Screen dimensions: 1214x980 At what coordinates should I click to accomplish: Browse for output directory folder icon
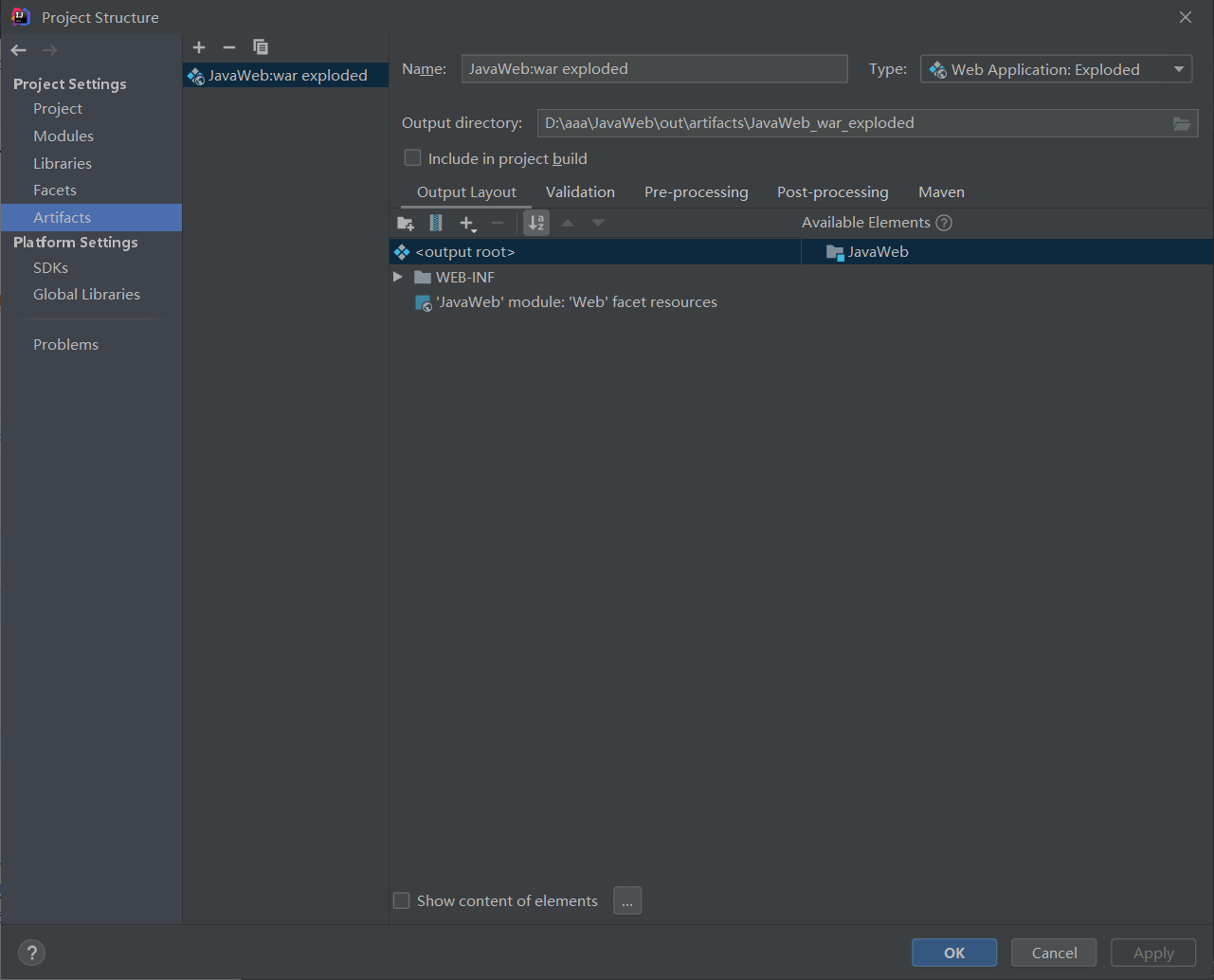(x=1182, y=123)
